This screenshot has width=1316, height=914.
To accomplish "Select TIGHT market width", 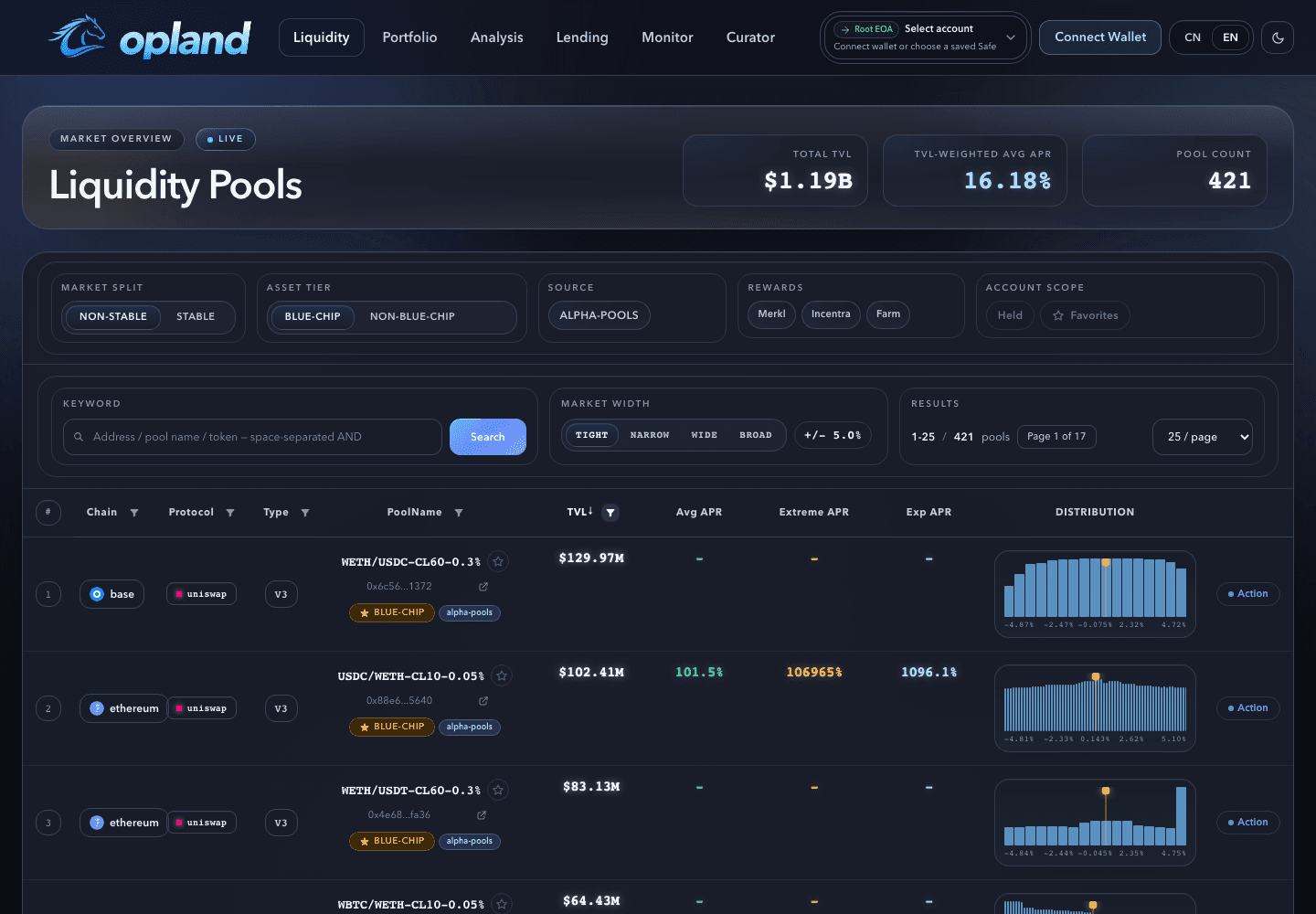I will click(x=592, y=435).
